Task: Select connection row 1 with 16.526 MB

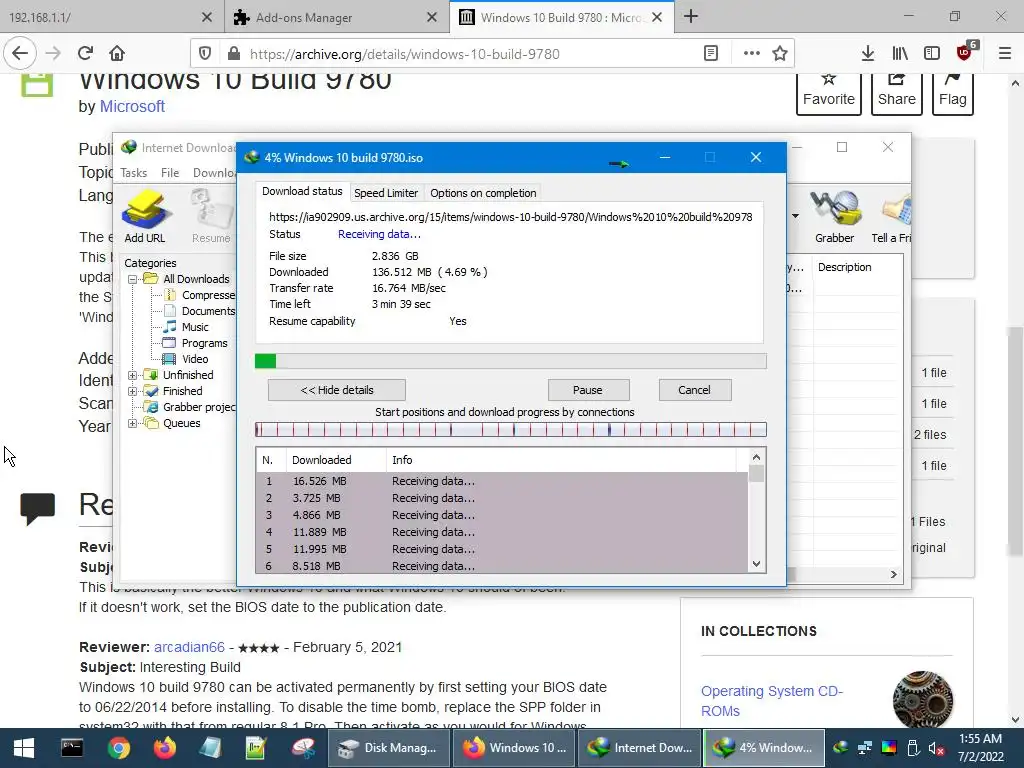Action: pyautogui.click(x=502, y=481)
